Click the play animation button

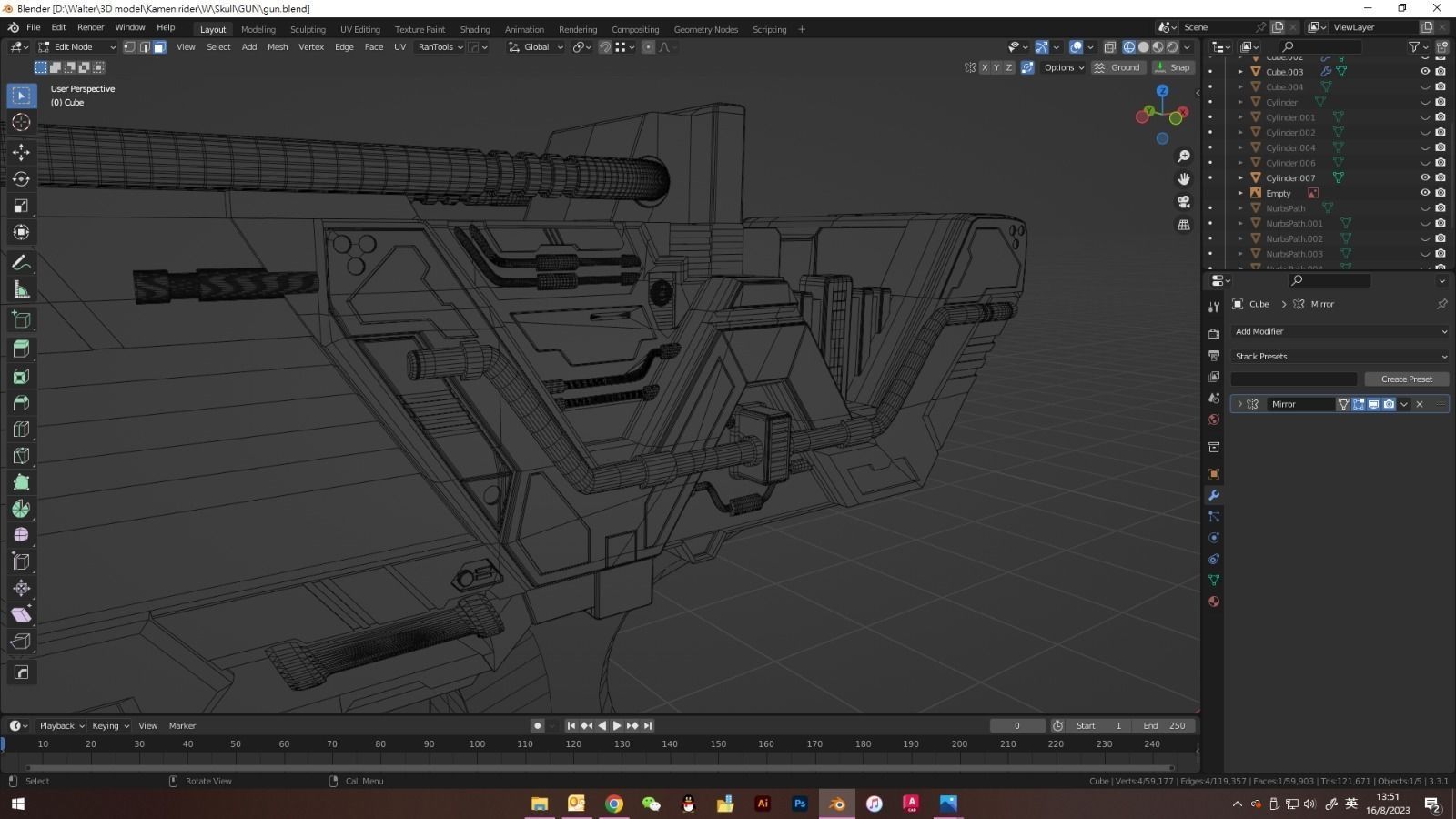617,726
